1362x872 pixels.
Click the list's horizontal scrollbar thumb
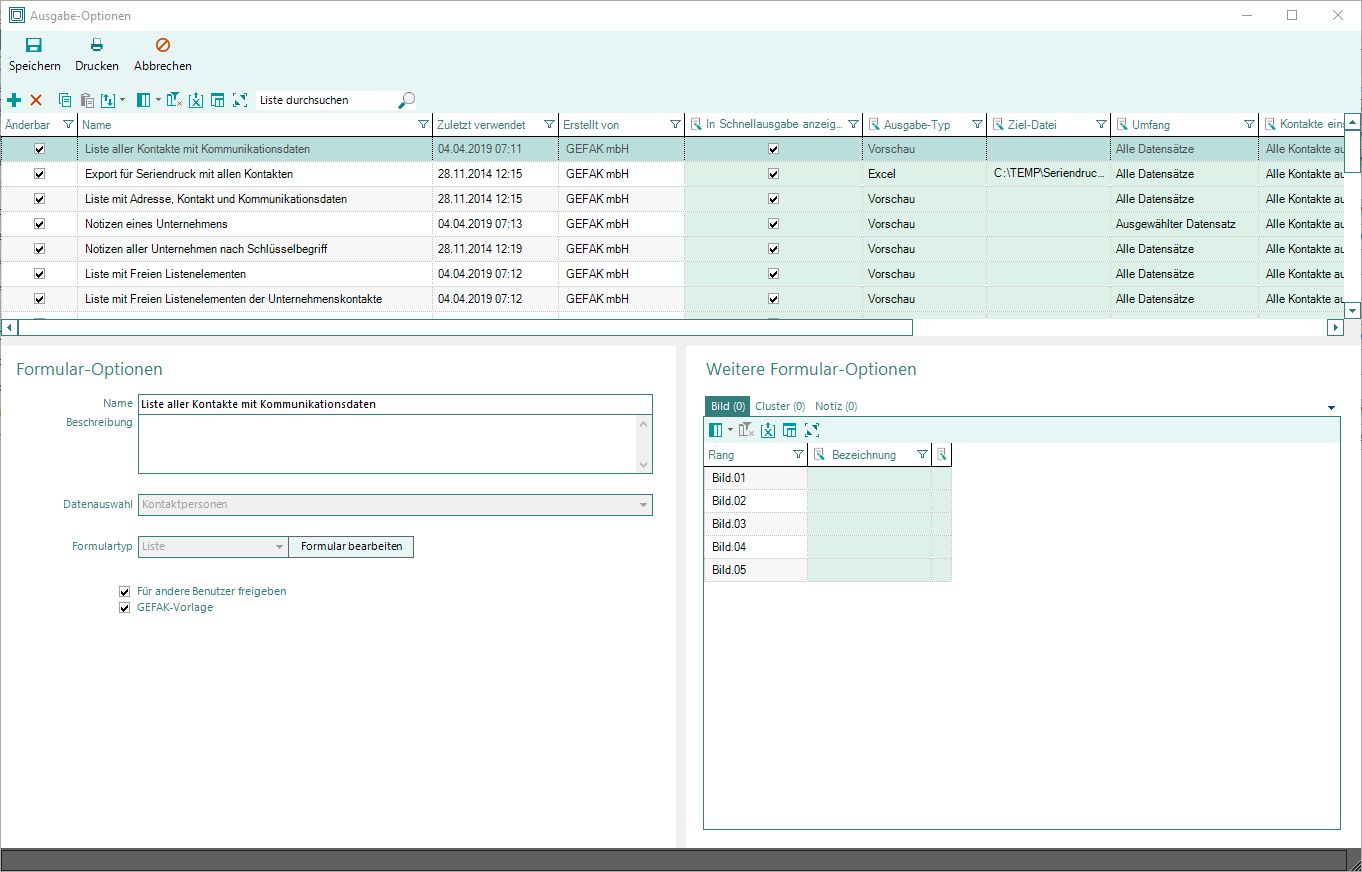[465, 327]
